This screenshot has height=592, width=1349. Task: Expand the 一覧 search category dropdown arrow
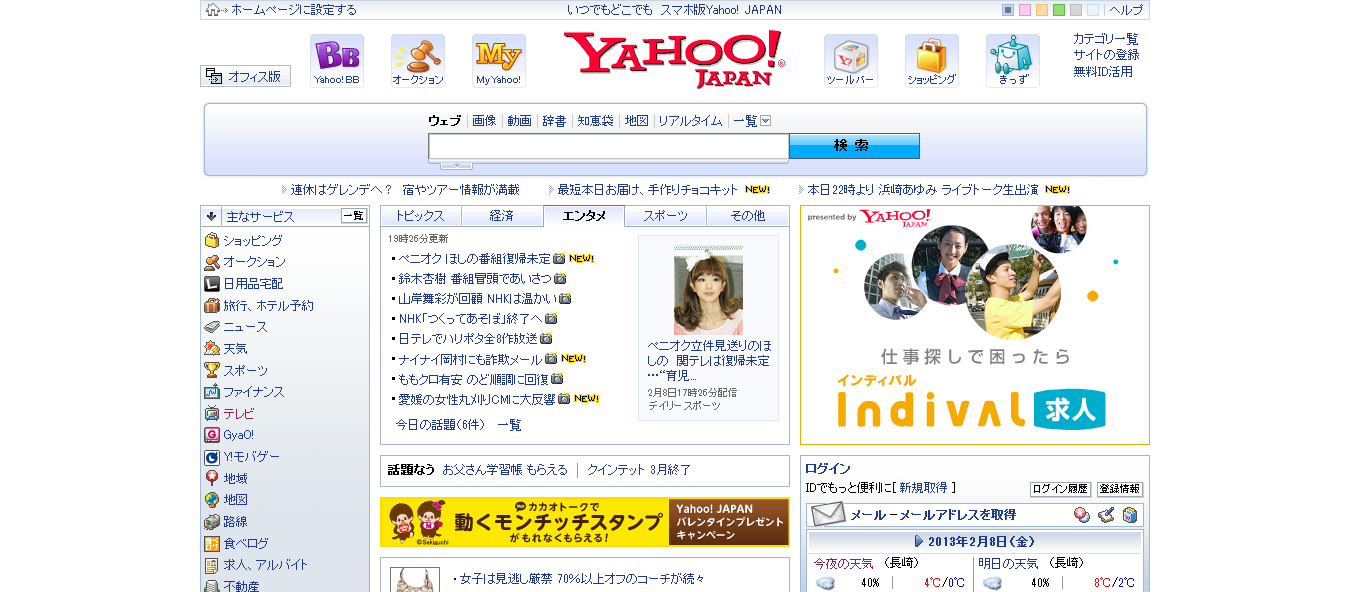click(x=766, y=121)
